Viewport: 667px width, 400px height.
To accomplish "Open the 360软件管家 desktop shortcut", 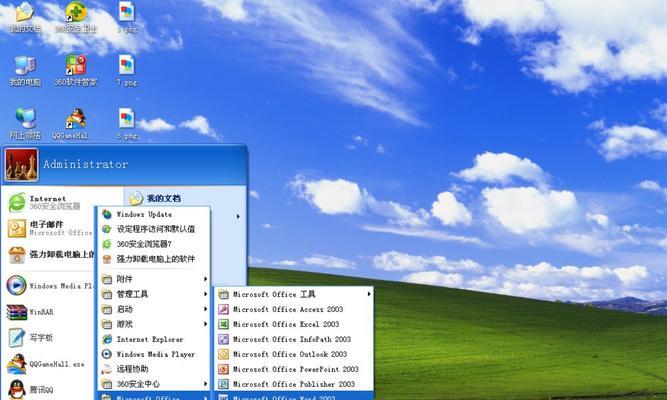I will point(75,68).
